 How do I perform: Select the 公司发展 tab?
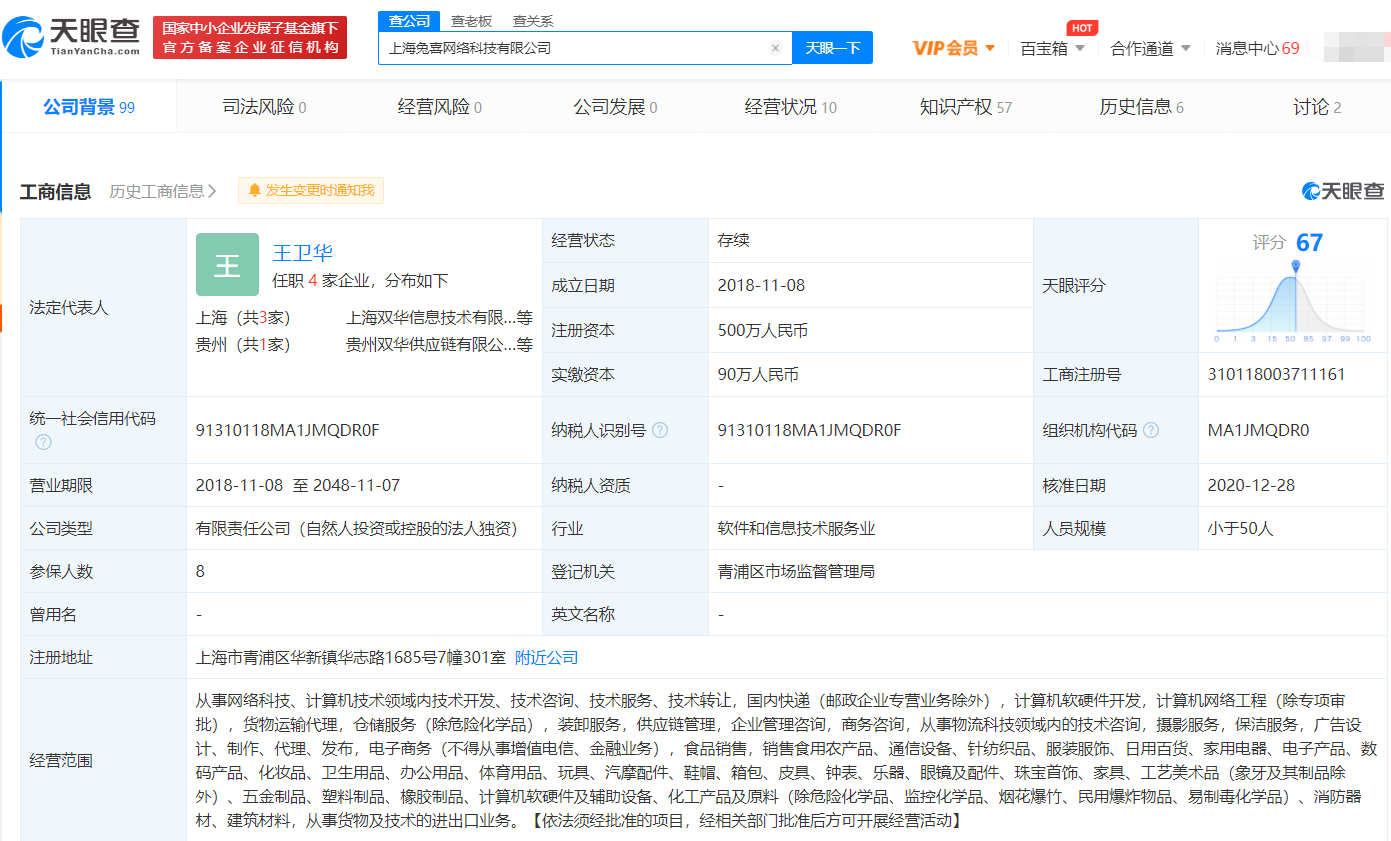[615, 107]
